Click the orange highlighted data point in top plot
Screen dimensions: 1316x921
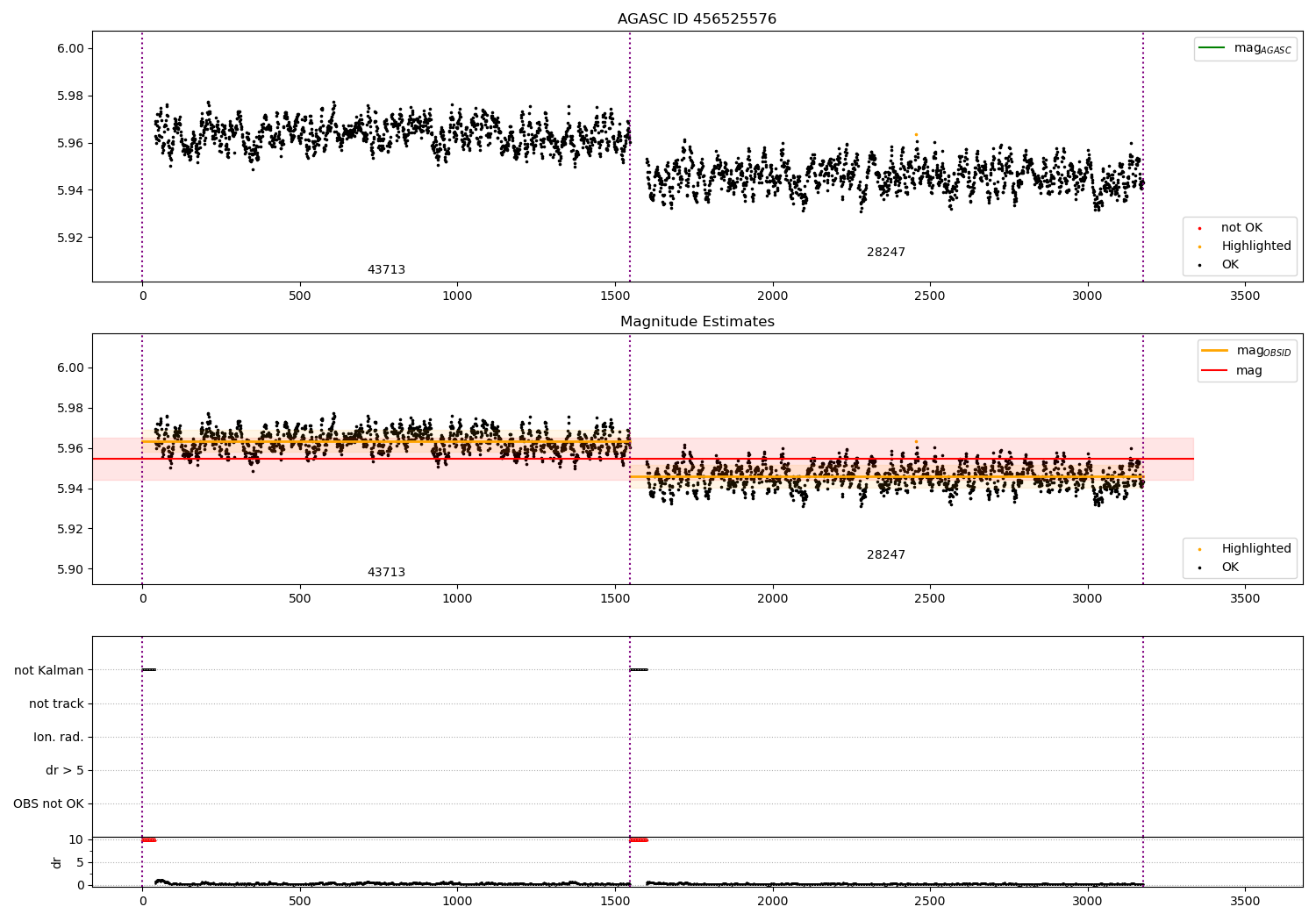[x=916, y=135]
